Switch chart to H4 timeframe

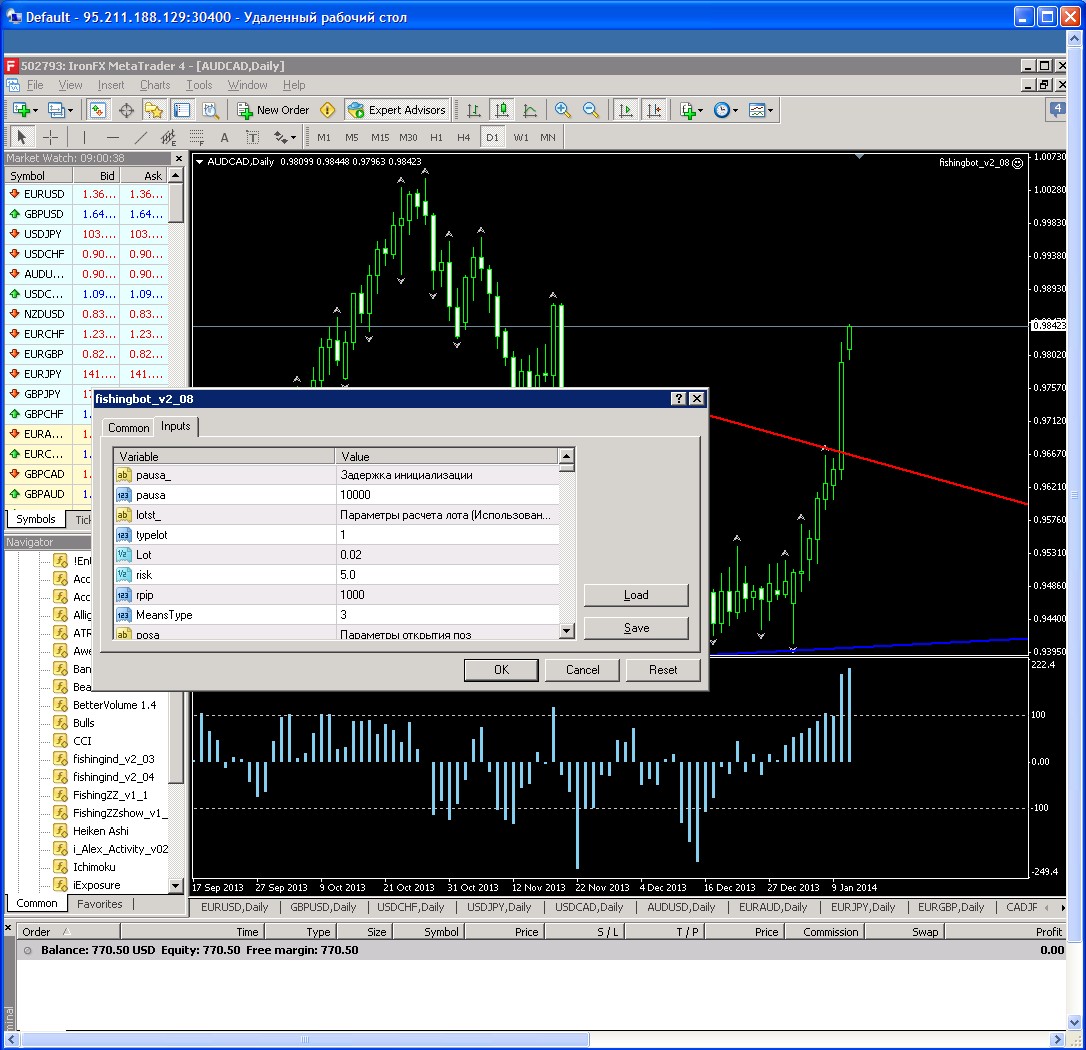463,137
